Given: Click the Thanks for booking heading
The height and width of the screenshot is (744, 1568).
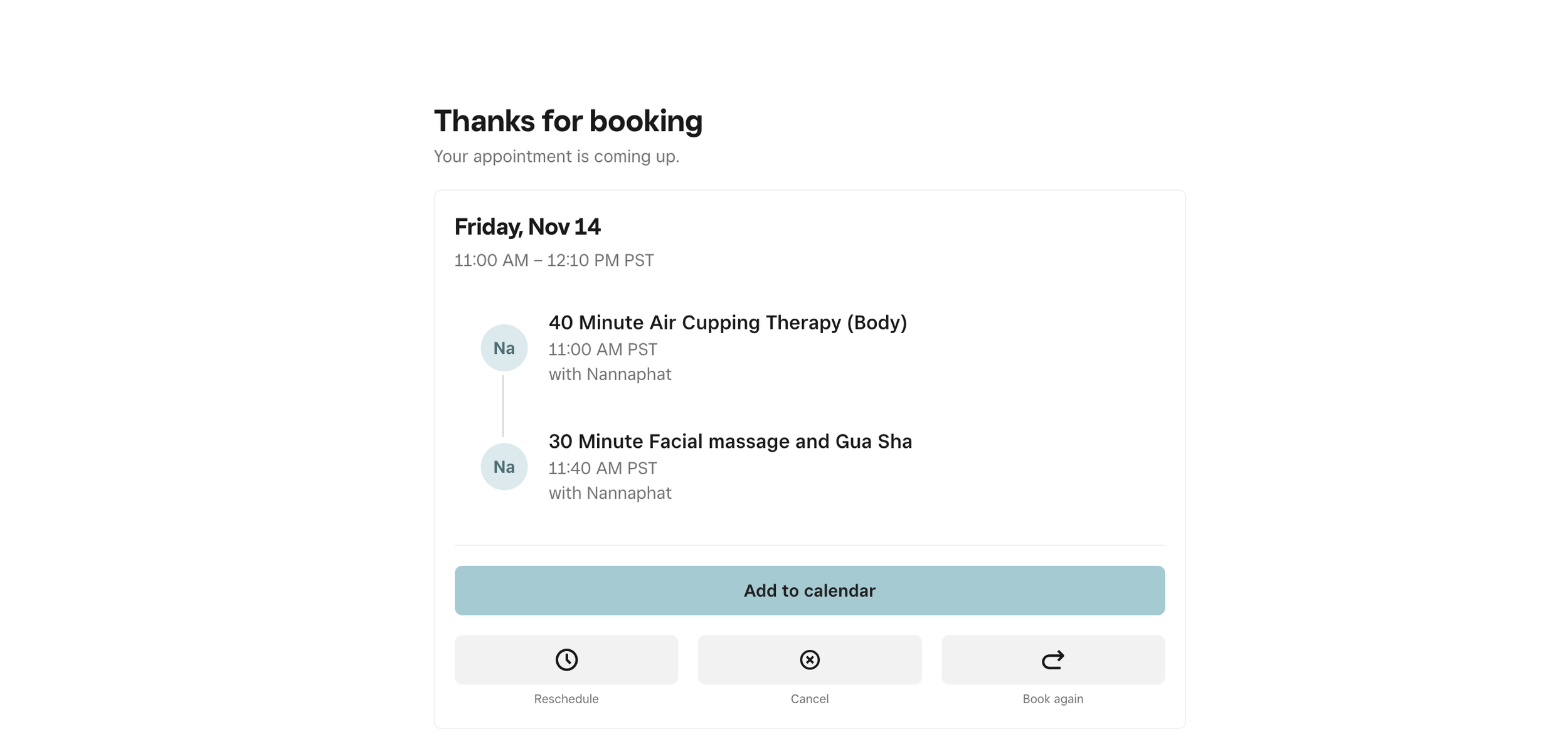Looking at the screenshot, I should (568, 121).
